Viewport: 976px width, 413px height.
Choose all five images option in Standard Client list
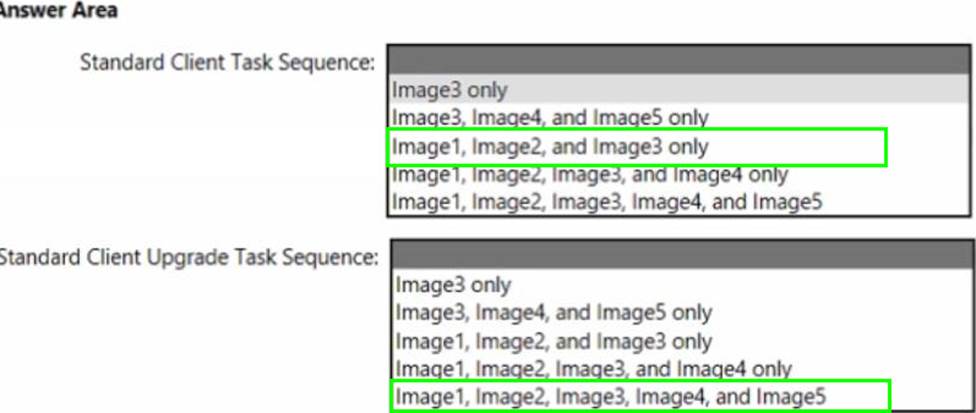[607, 202]
